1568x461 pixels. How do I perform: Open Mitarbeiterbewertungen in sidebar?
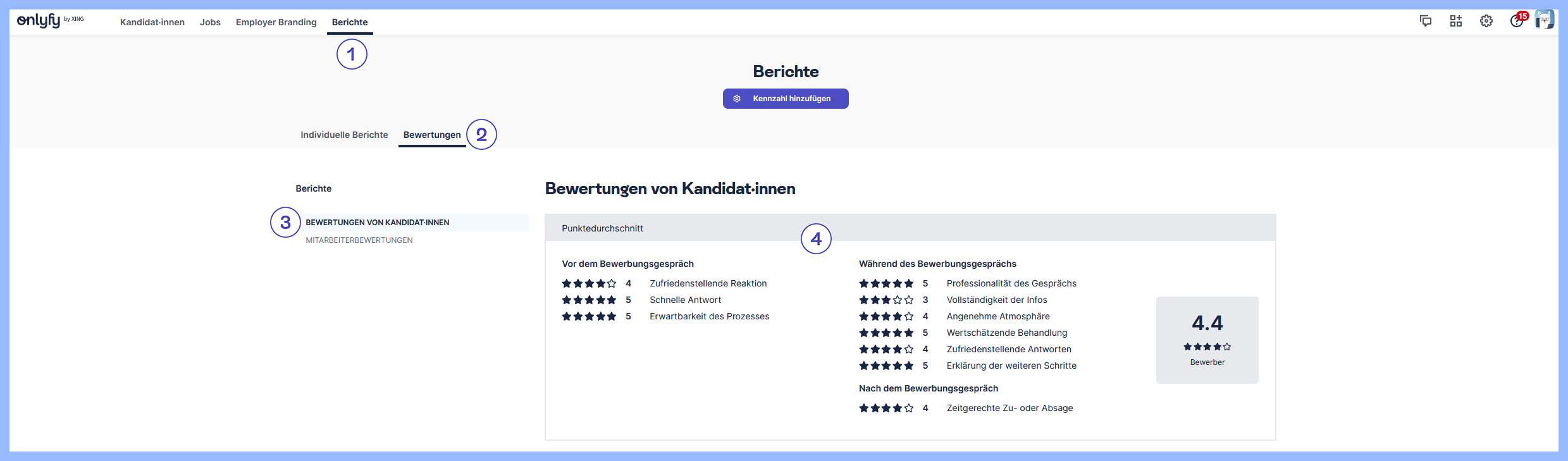(x=359, y=240)
